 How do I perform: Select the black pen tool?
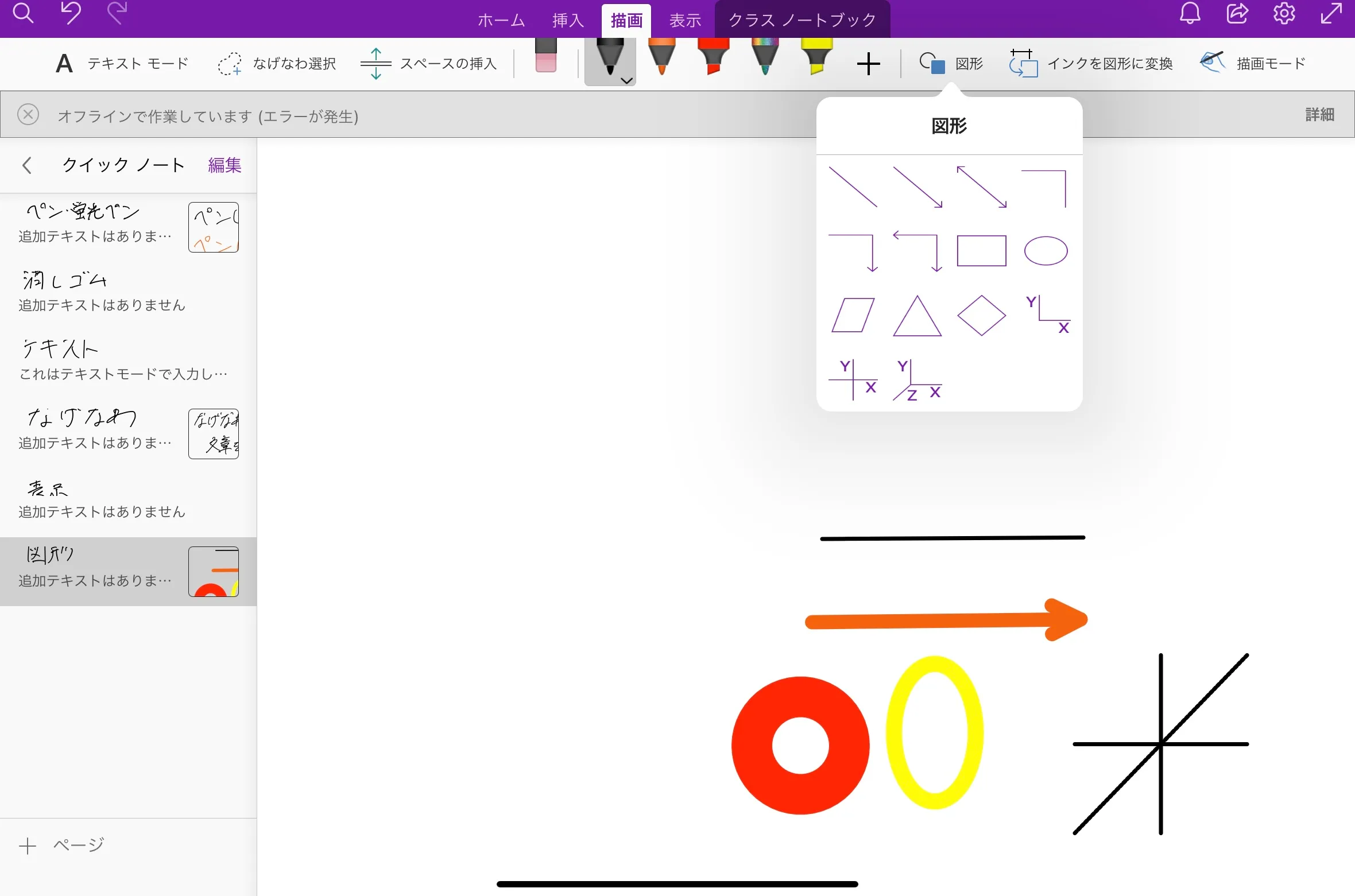click(x=610, y=57)
